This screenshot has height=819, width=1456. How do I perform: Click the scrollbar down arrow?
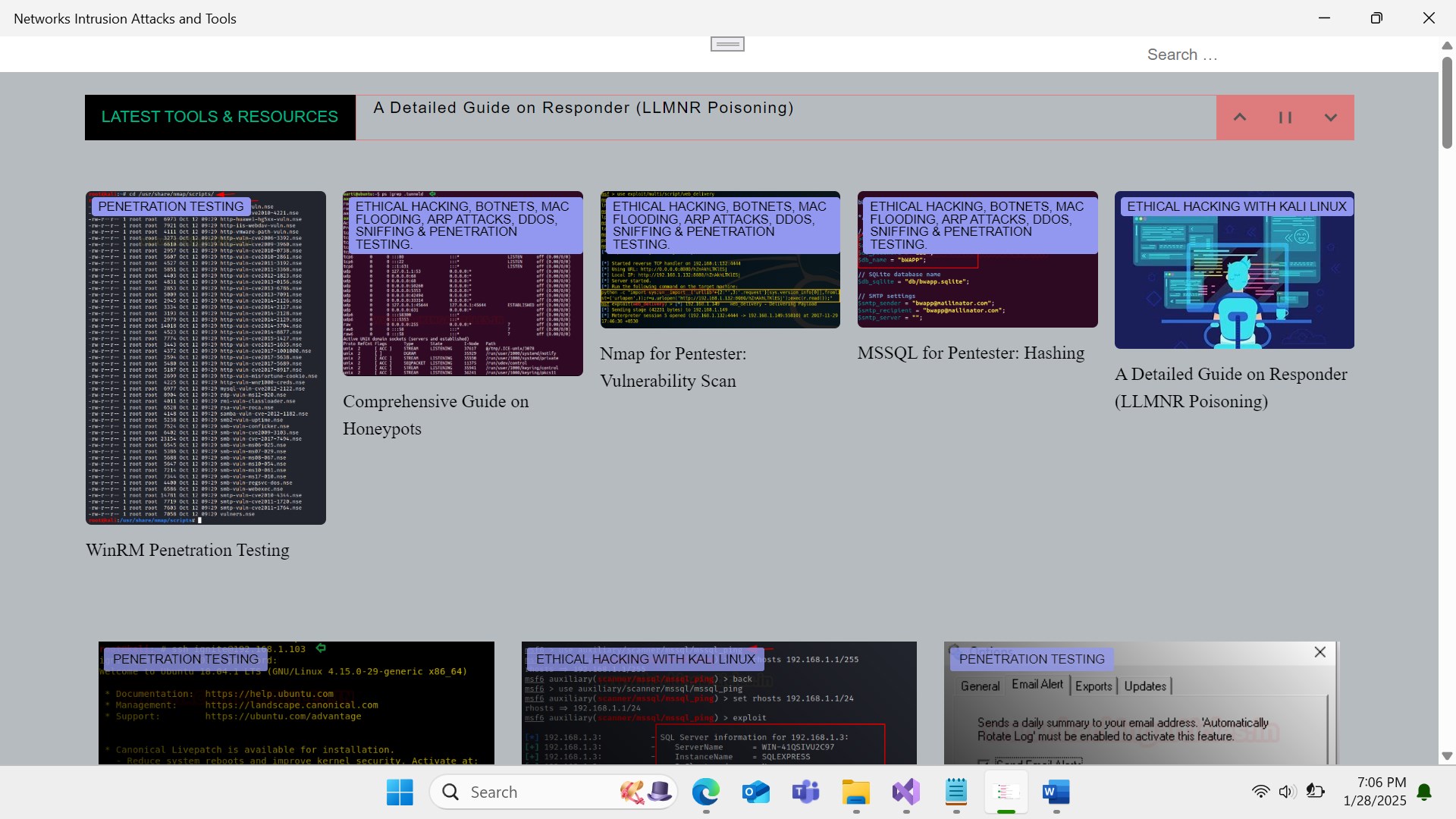[x=1447, y=756]
